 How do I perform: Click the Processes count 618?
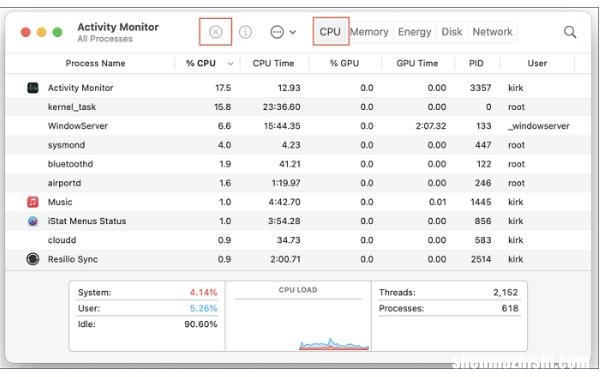tap(510, 308)
